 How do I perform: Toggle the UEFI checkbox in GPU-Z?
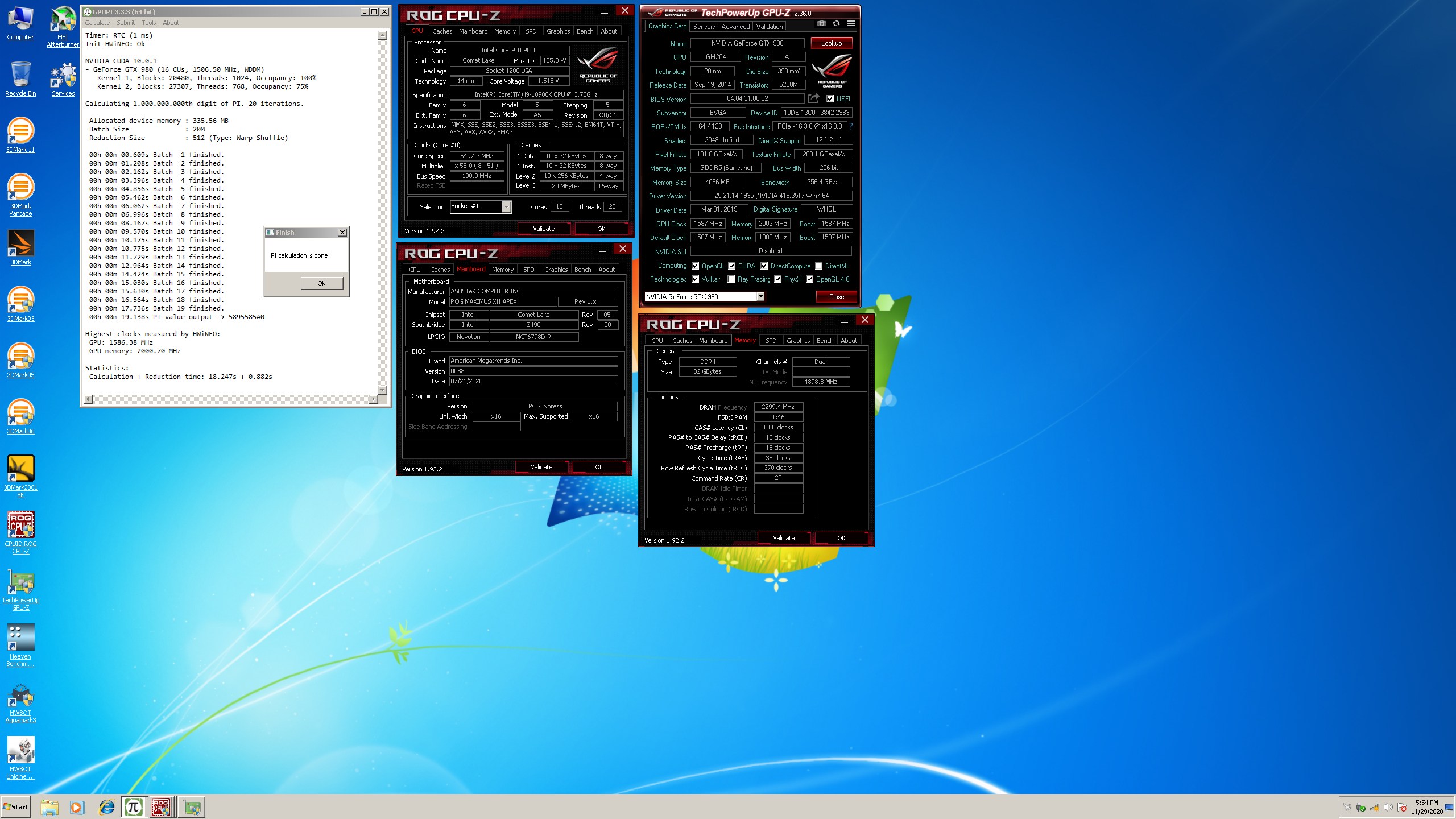pyautogui.click(x=830, y=99)
